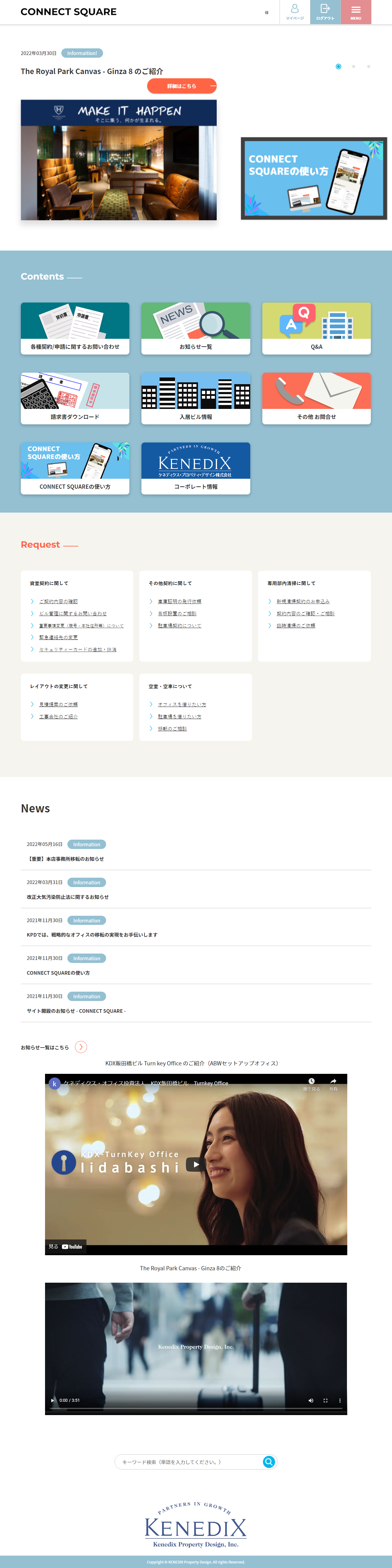
Task: Click YouTube 共有 share icon
Action: 333,1082
